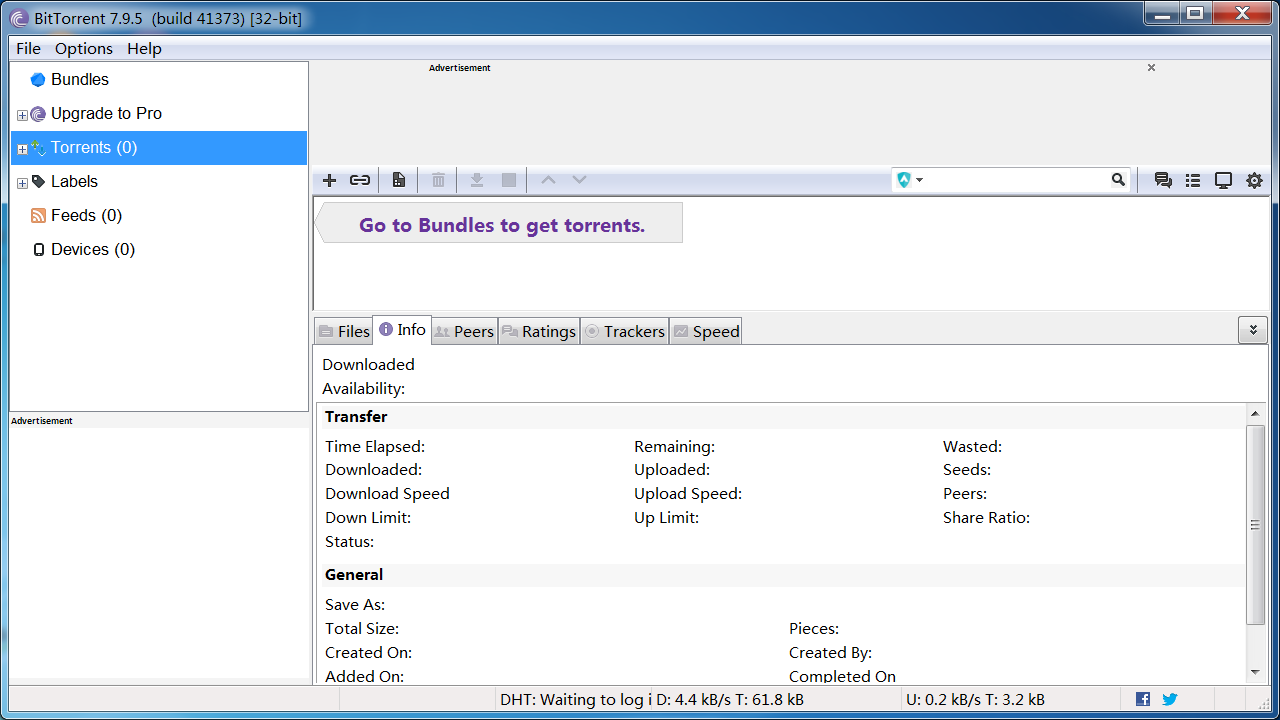Switch to the Peers tab
Image resolution: width=1280 pixels, height=720 pixels.
coord(464,331)
